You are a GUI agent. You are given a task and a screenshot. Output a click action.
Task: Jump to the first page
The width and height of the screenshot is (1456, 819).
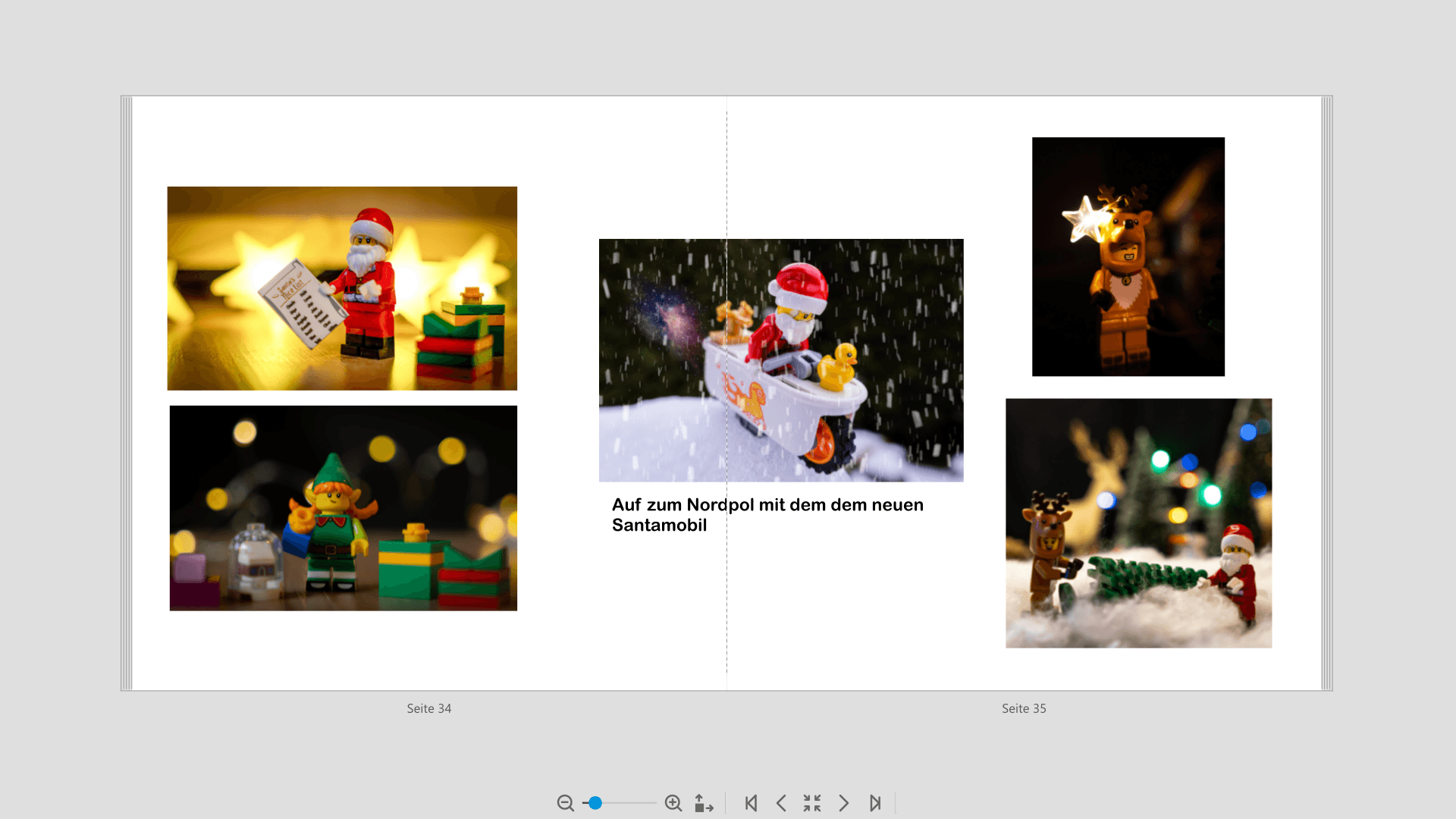[x=751, y=803]
